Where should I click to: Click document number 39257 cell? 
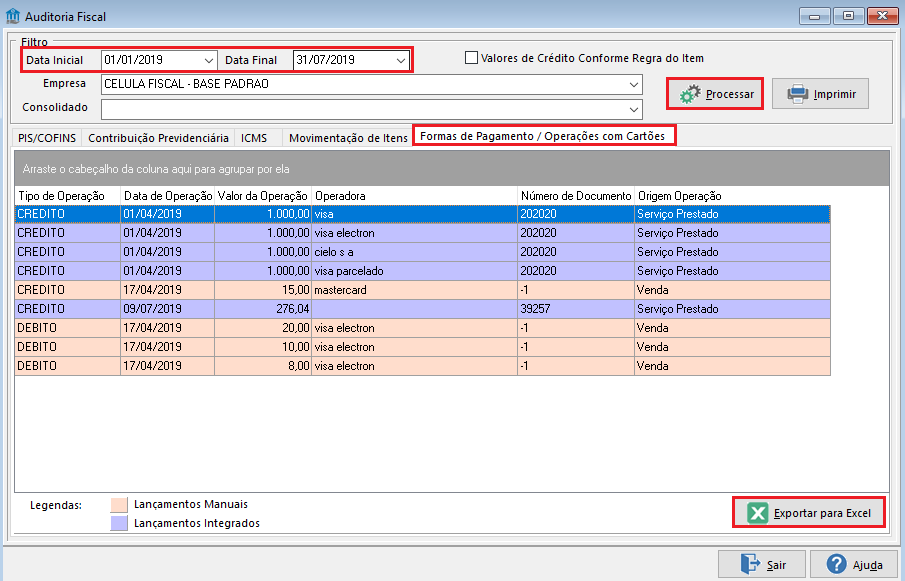(576, 309)
